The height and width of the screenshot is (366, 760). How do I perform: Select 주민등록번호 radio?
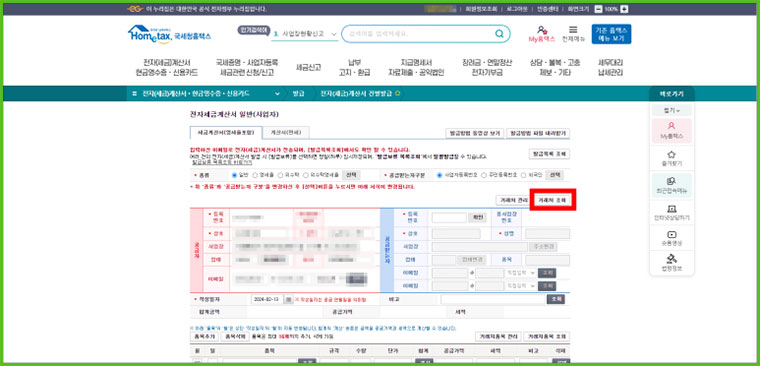coord(484,175)
